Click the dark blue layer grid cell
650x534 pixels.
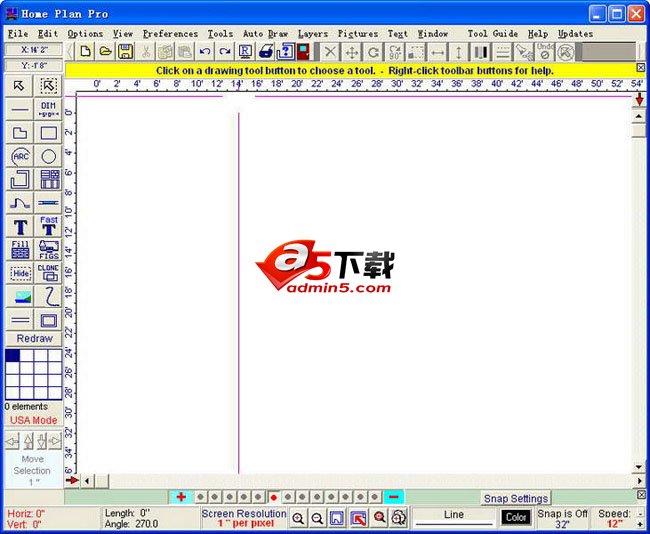point(12,355)
